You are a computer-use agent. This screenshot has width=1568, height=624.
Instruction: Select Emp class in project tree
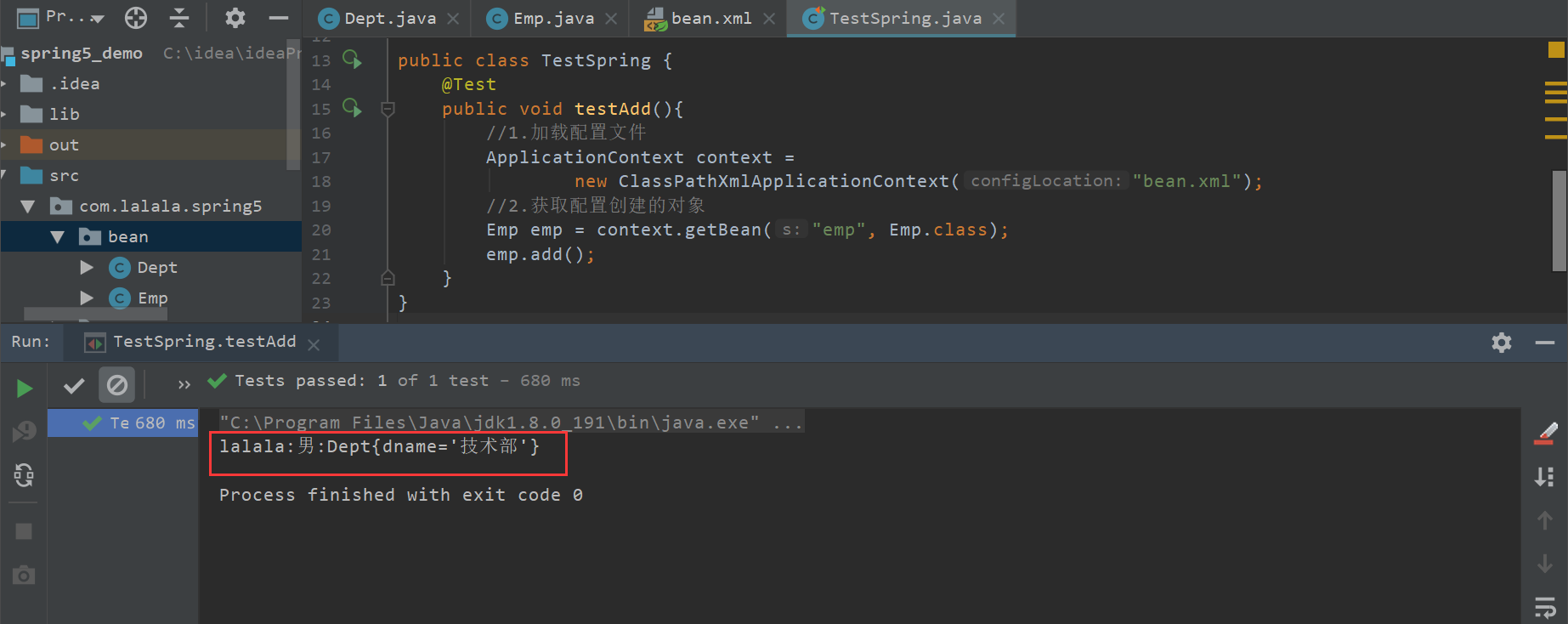point(152,298)
